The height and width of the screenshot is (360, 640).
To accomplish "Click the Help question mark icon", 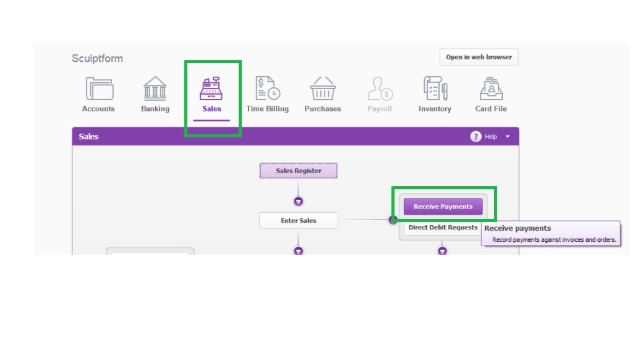I will [x=476, y=137].
